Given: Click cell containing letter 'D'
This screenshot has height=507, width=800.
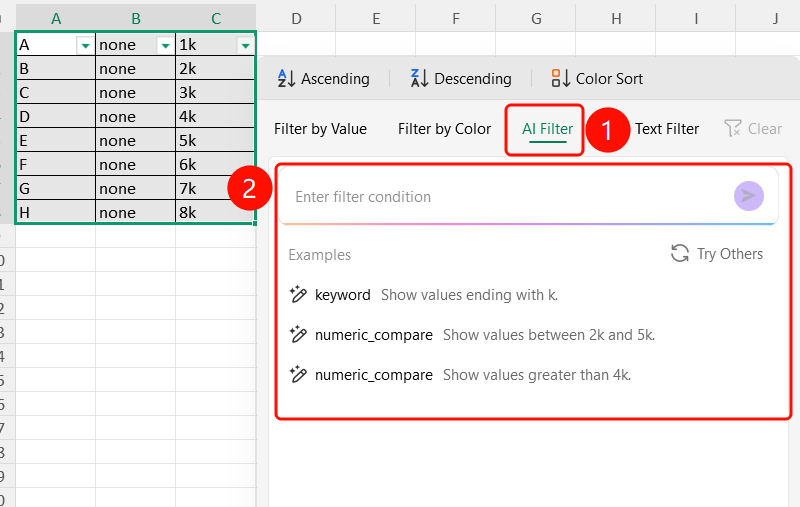Looking at the screenshot, I should click(x=56, y=117).
